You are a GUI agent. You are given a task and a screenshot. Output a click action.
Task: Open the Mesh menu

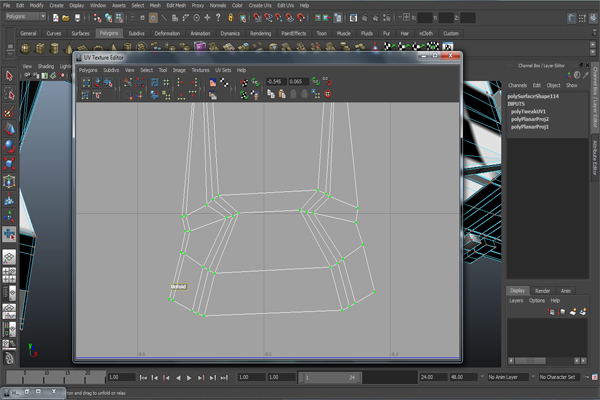point(155,5)
